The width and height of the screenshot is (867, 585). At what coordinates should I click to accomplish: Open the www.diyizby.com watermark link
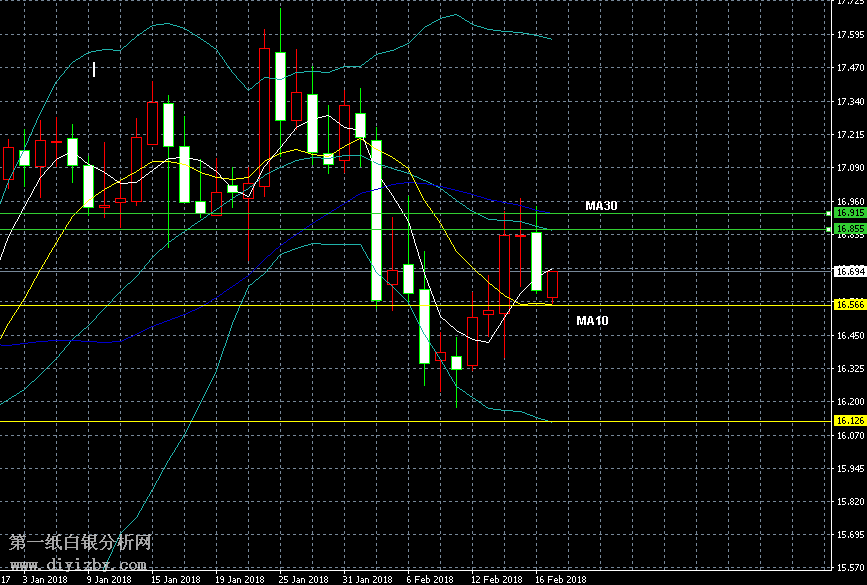(80, 565)
